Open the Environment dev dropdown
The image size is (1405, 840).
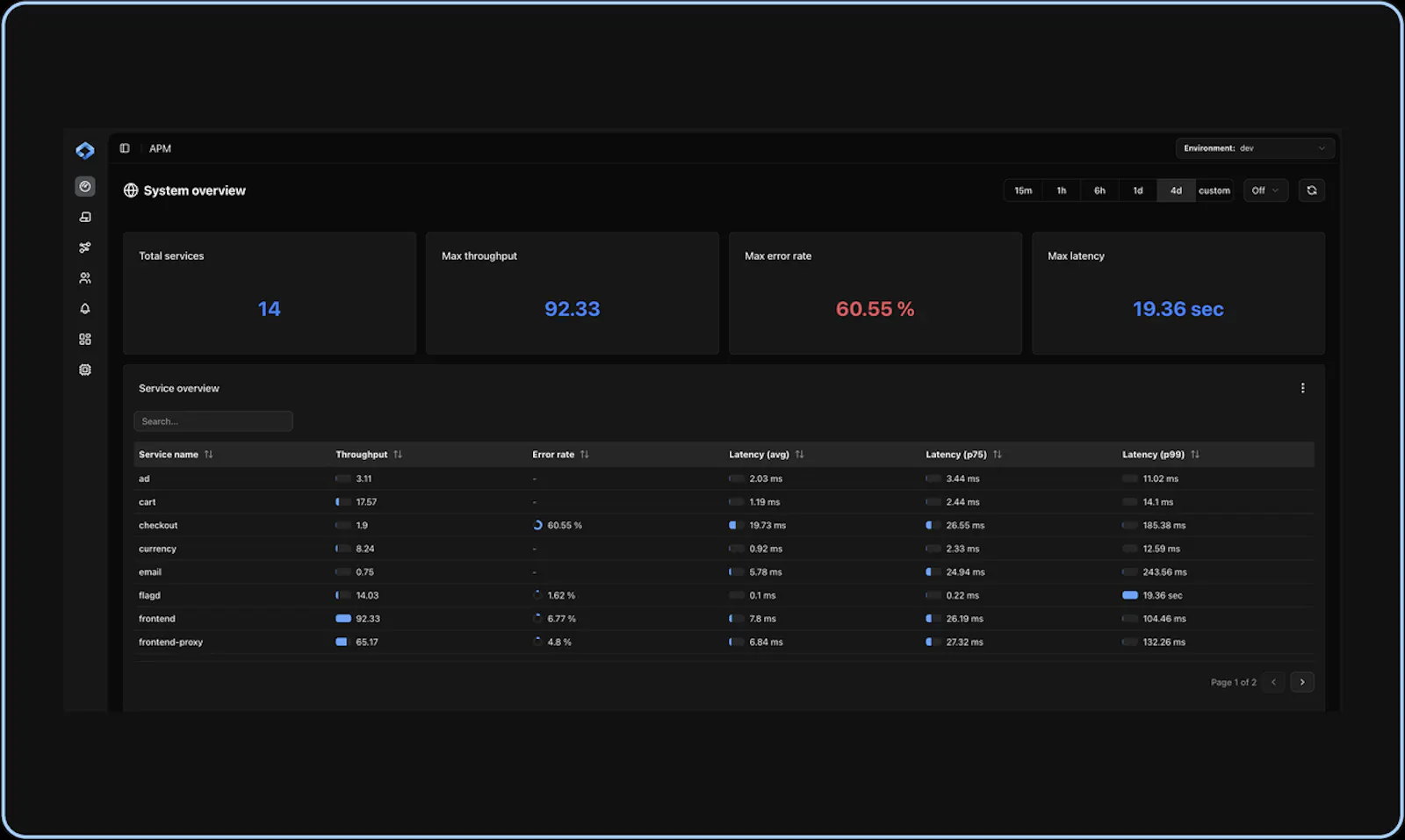pos(1255,148)
